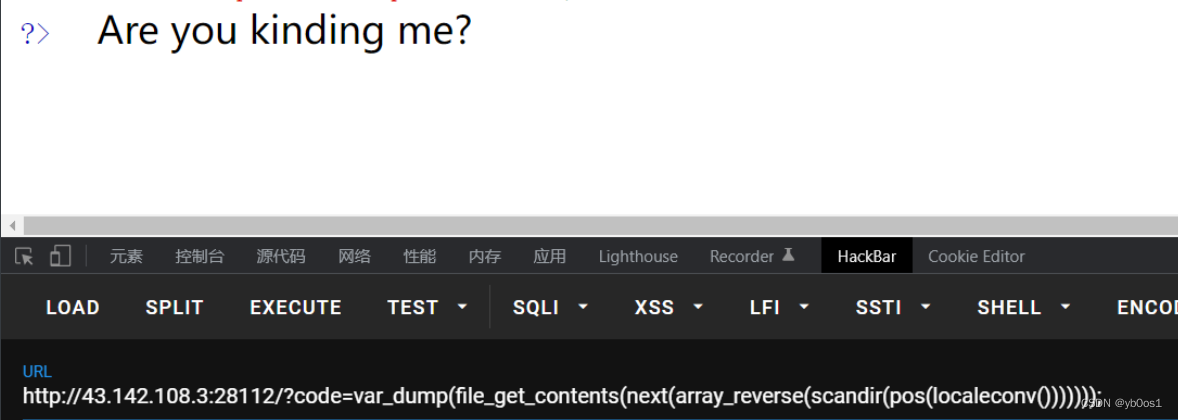This screenshot has width=1178, height=420.
Task: Toggle the device toolbar icon
Action: pyautogui.click(x=60, y=256)
